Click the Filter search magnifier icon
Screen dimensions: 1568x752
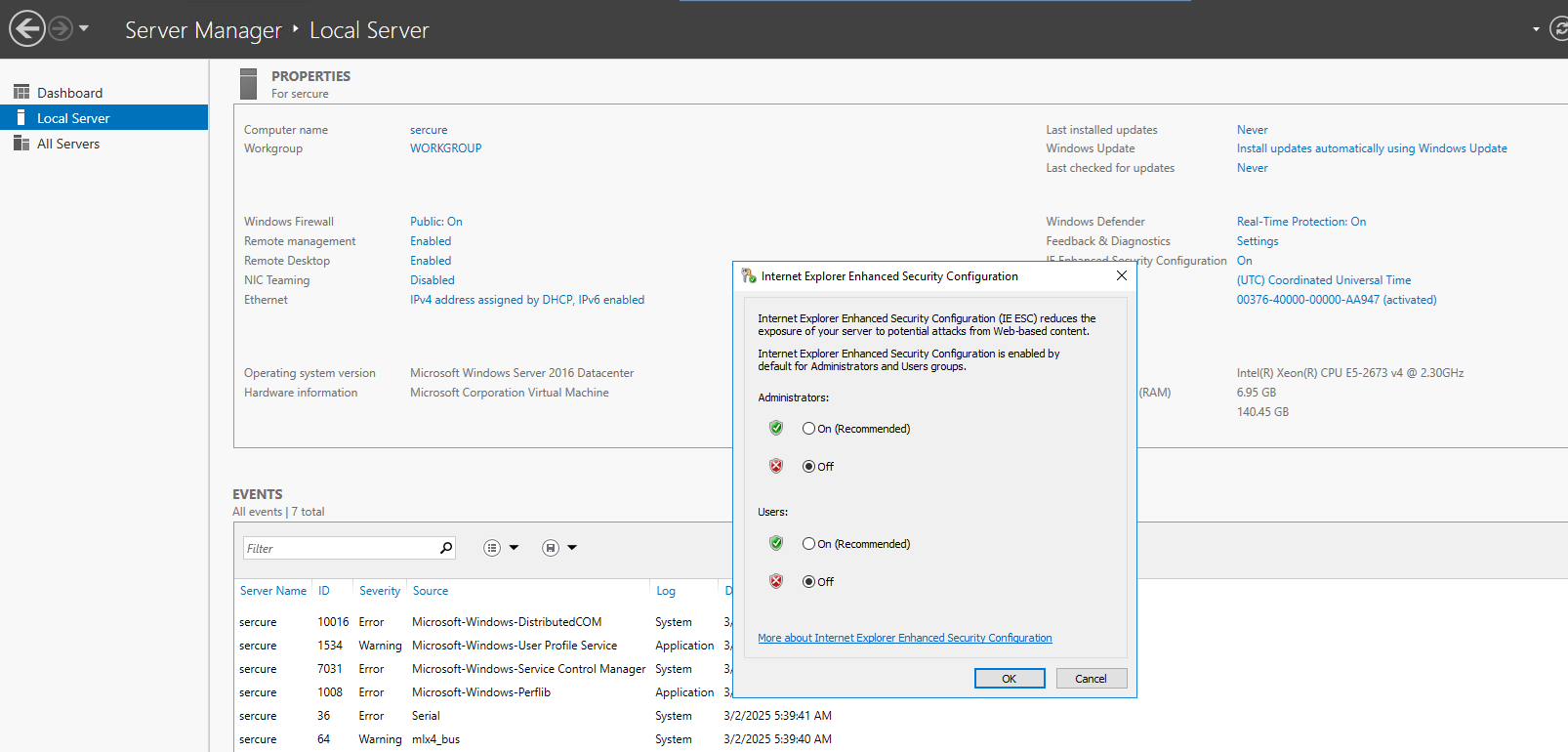coord(446,548)
